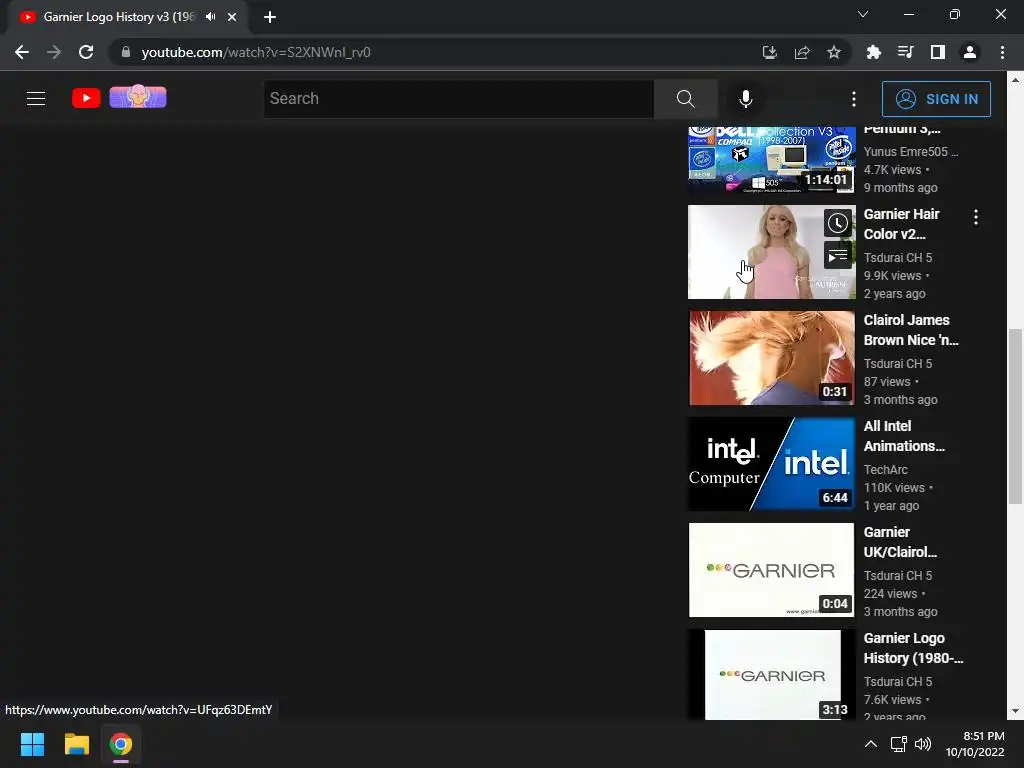Image resolution: width=1024 pixels, height=768 pixels.
Task: Open the network icon in tray
Action: click(899, 744)
